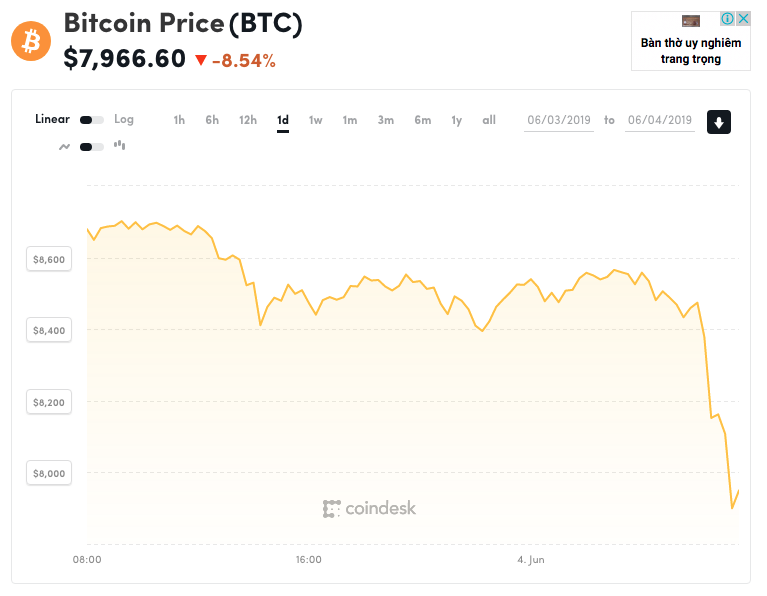Switch to the 1w time range
The image size is (767, 596).
pyautogui.click(x=316, y=120)
